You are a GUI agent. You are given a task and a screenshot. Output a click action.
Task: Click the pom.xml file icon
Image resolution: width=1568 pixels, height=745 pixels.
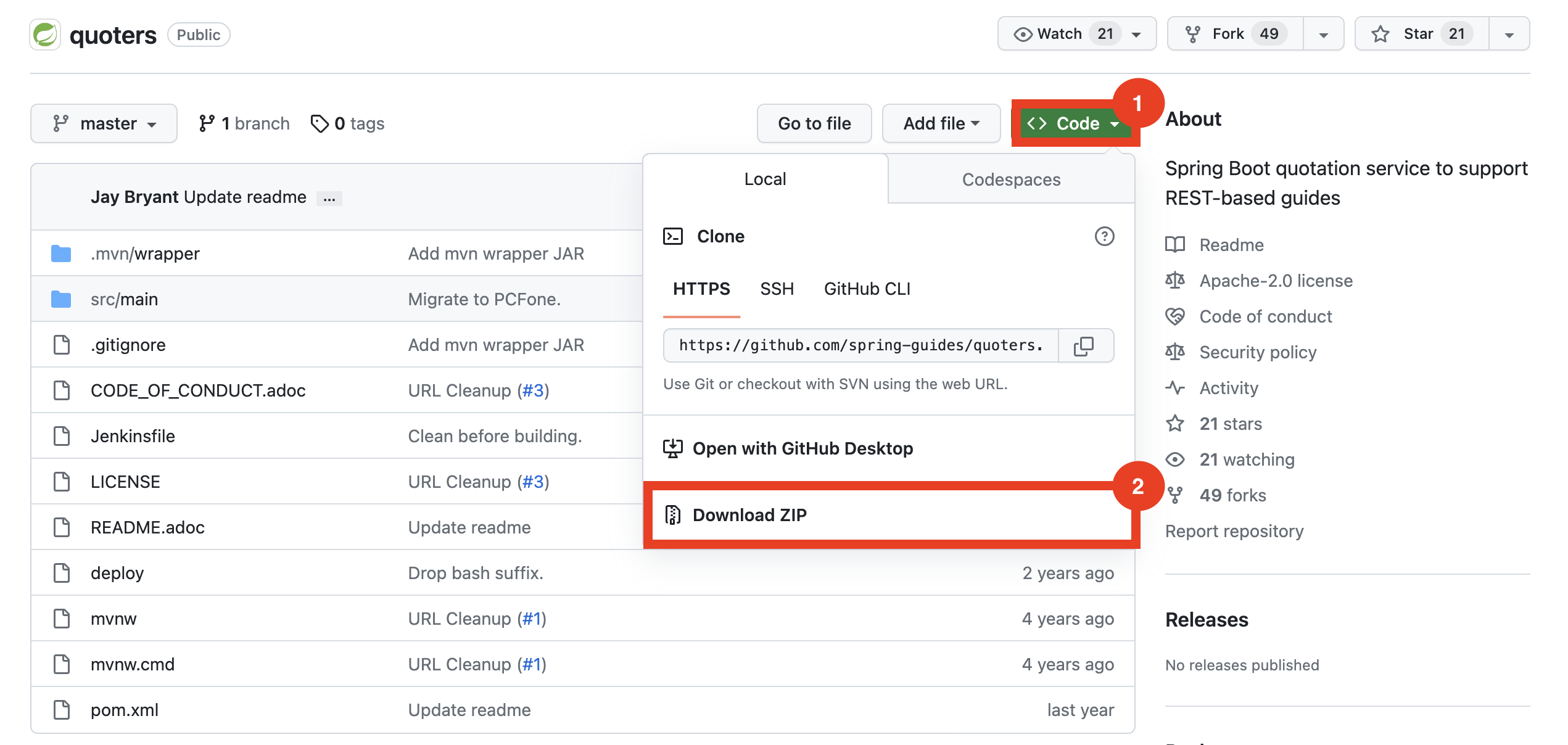(x=61, y=710)
